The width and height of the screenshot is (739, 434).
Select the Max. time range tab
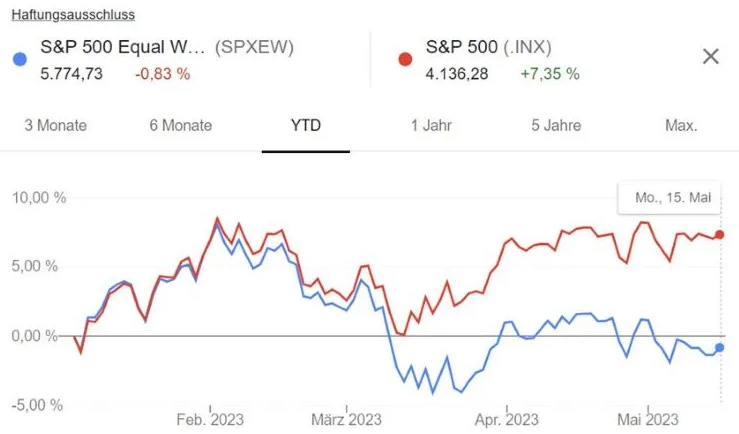pos(681,126)
